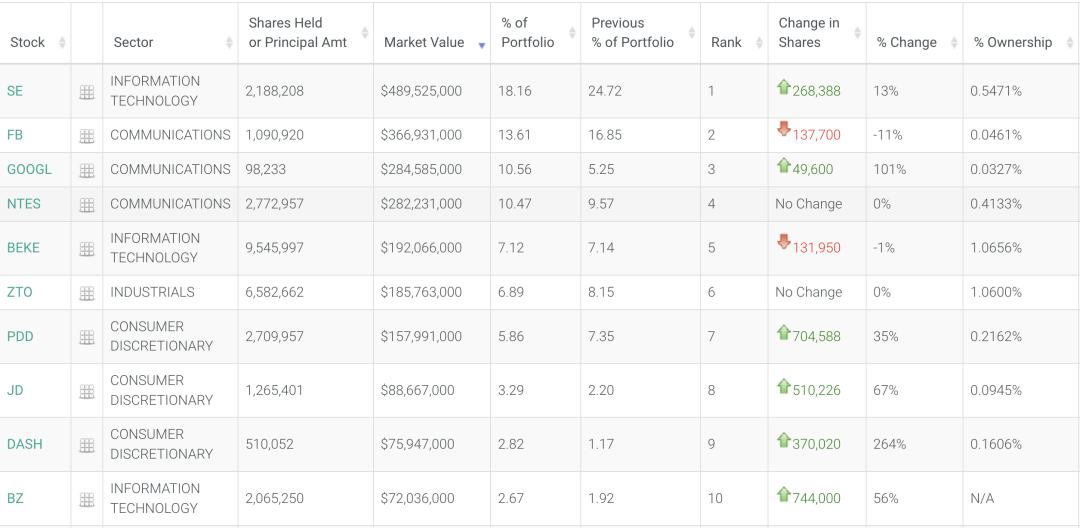Click the grid icon next to DASH
The image size is (1080, 528).
pyautogui.click(x=87, y=445)
